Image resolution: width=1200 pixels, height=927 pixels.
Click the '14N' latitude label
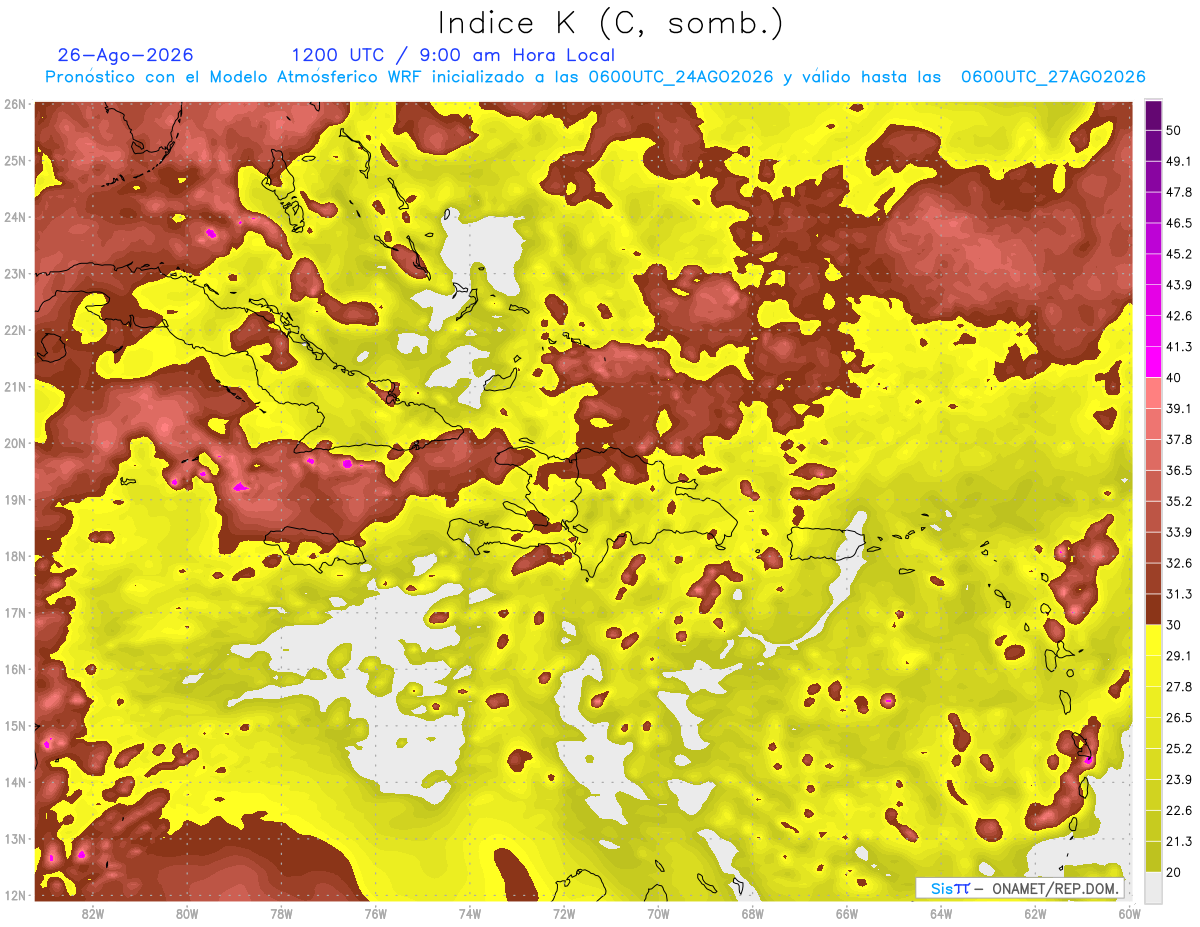tap(16, 782)
